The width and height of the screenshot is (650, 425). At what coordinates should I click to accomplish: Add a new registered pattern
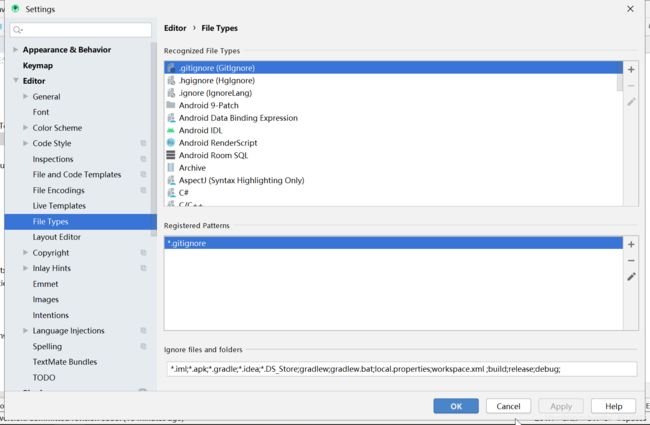(631, 245)
